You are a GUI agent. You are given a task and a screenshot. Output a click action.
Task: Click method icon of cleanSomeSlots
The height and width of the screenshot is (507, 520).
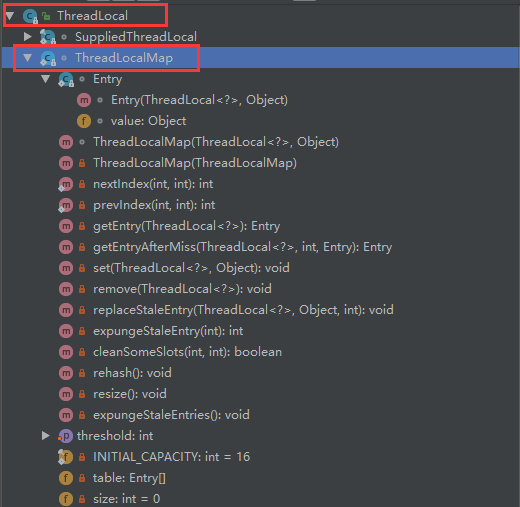click(x=66, y=352)
